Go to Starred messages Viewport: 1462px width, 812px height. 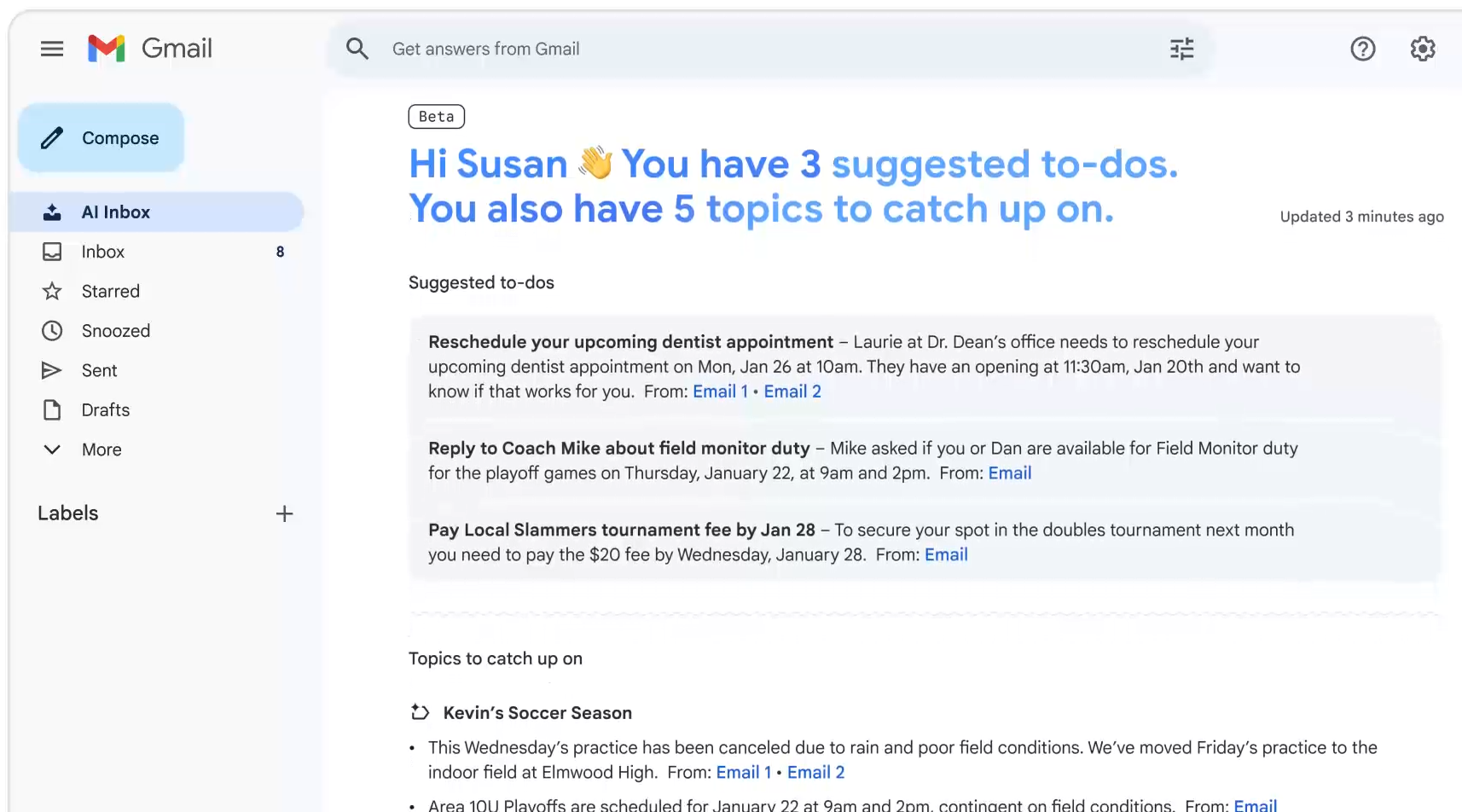tap(110, 292)
